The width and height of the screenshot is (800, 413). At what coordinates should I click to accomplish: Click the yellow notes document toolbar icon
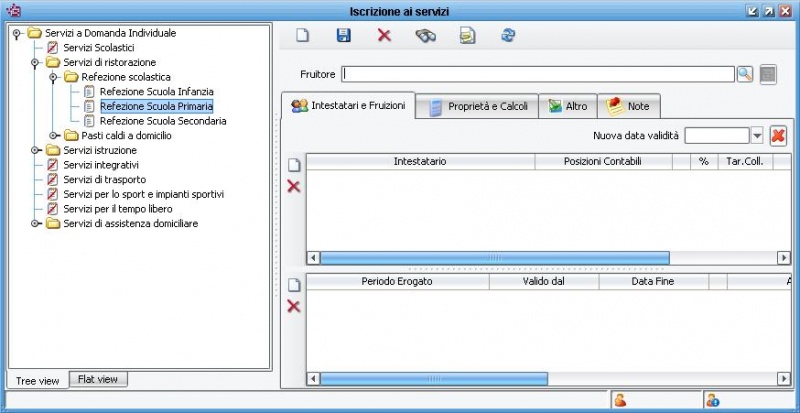coord(467,36)
